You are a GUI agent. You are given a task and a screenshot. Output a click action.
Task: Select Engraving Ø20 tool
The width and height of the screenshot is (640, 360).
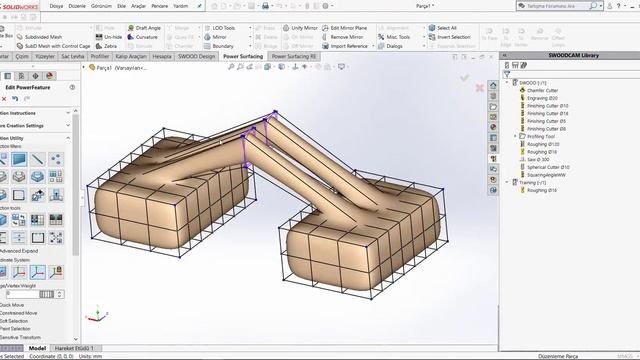tap(538, 98)
